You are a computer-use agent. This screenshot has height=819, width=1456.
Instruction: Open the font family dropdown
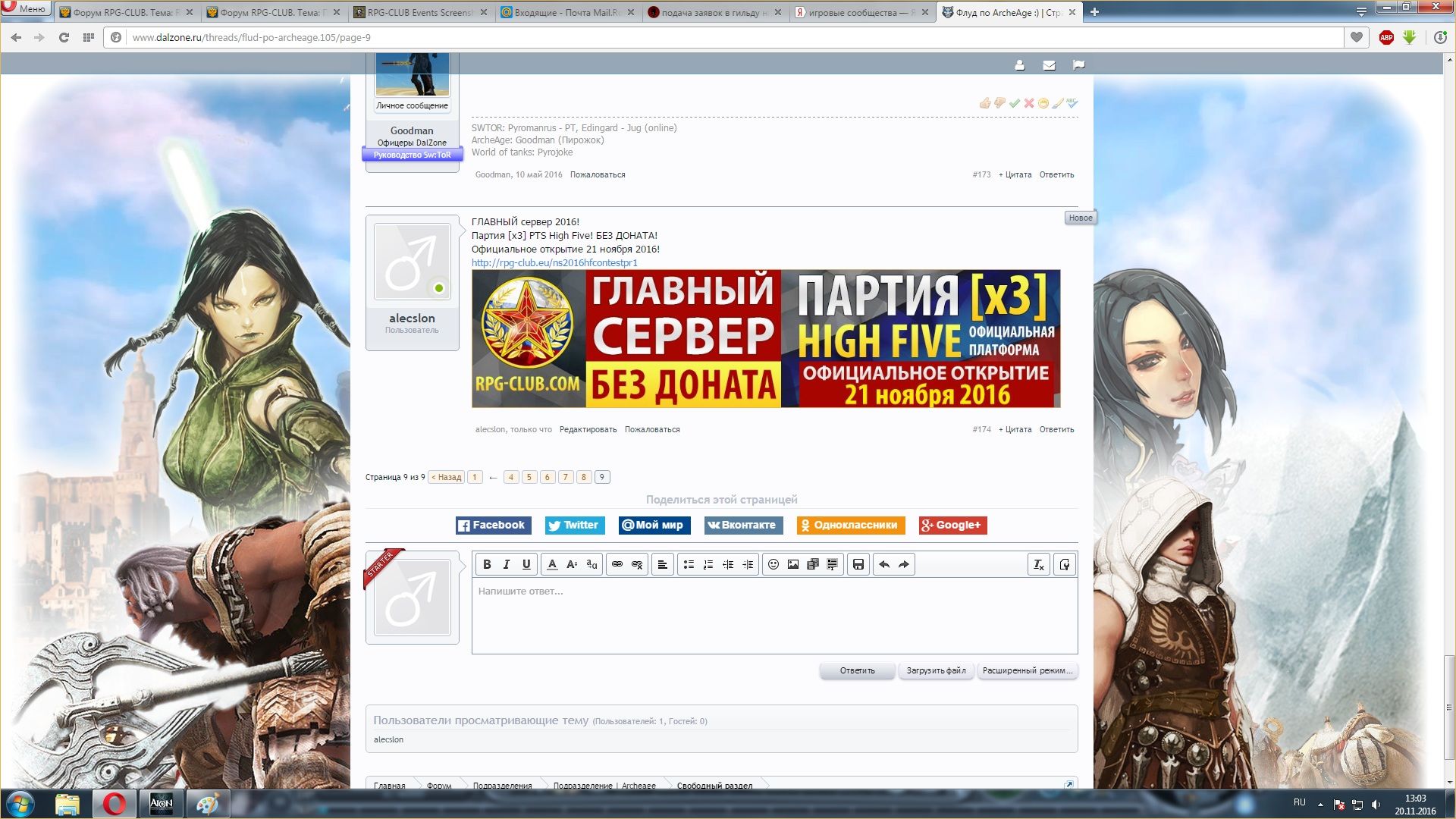591,564
